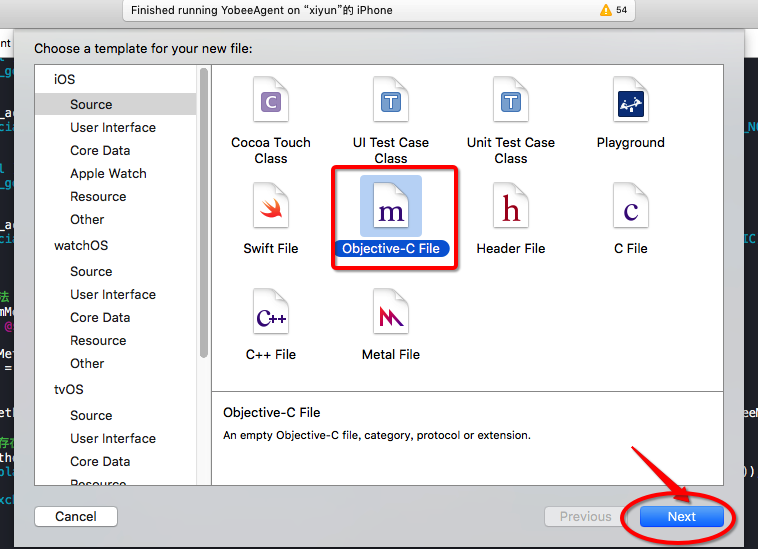Click the yellow warning icon in status bar

pyautogui.click(x=606, y=10)
